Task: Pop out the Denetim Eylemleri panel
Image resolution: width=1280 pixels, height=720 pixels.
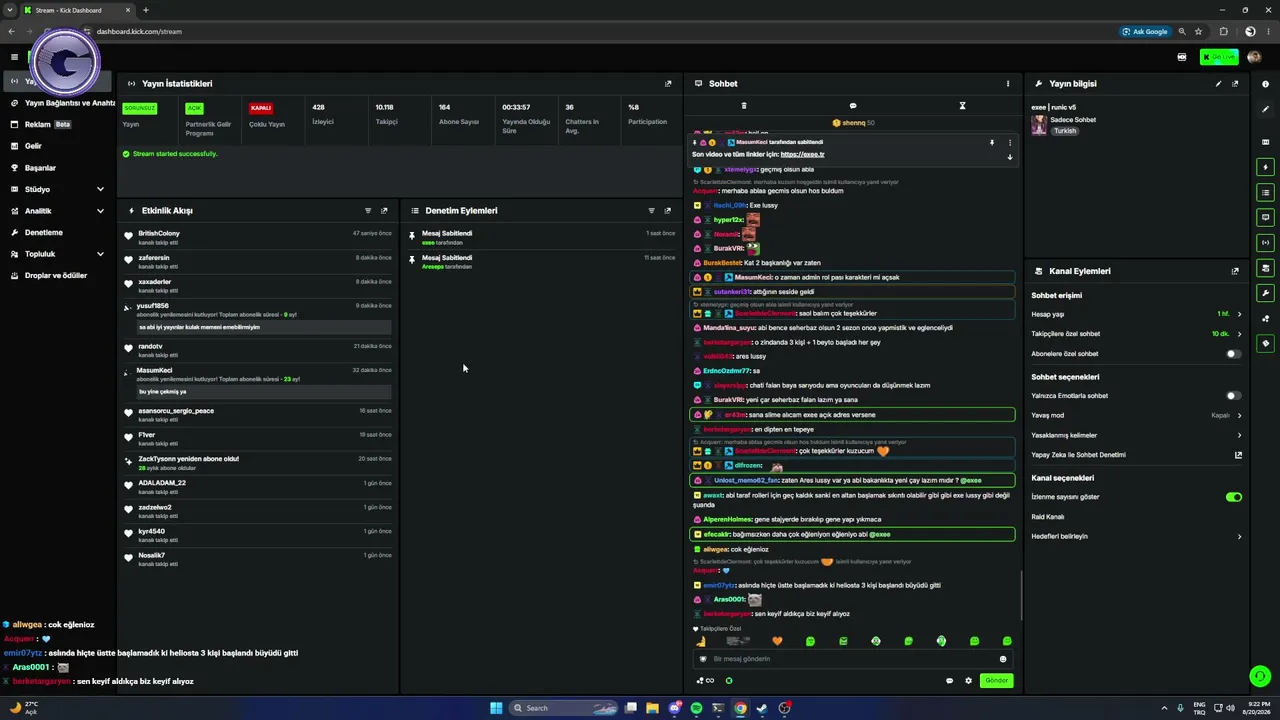Action: 668,211
